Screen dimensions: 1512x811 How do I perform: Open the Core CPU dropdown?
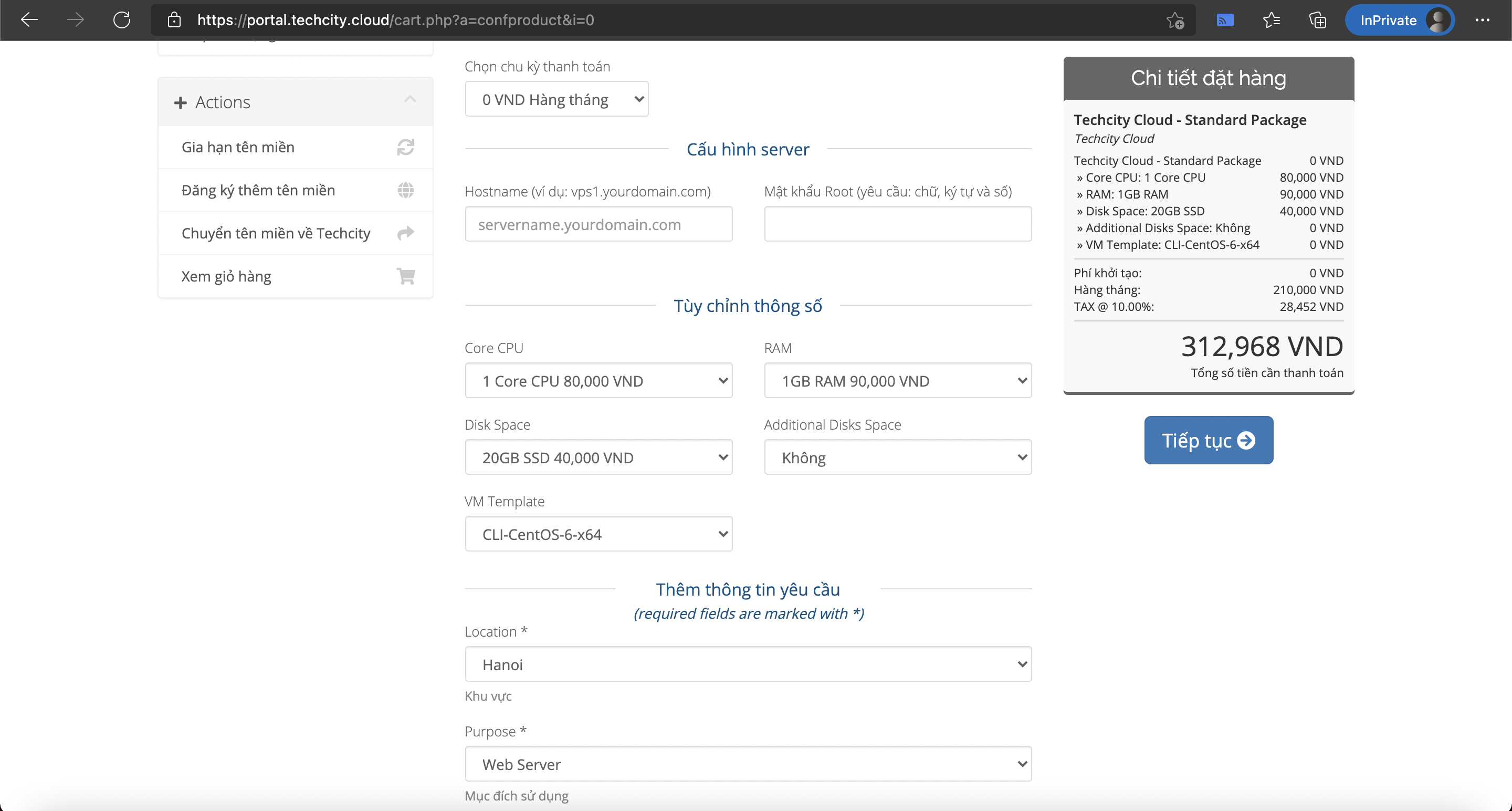click(598, 380)
